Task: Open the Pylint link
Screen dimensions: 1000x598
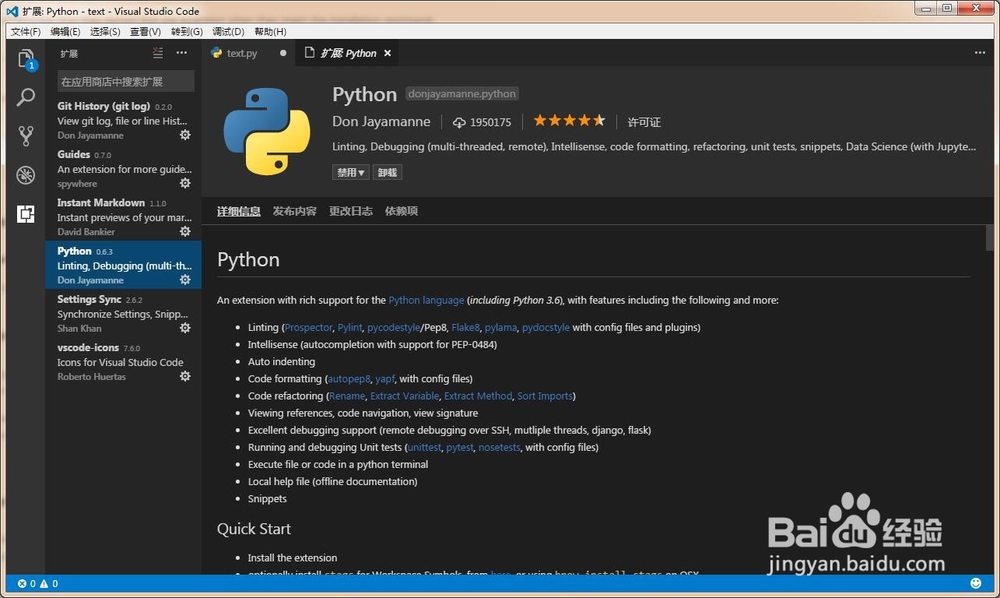Action: (x=349, y=327)
